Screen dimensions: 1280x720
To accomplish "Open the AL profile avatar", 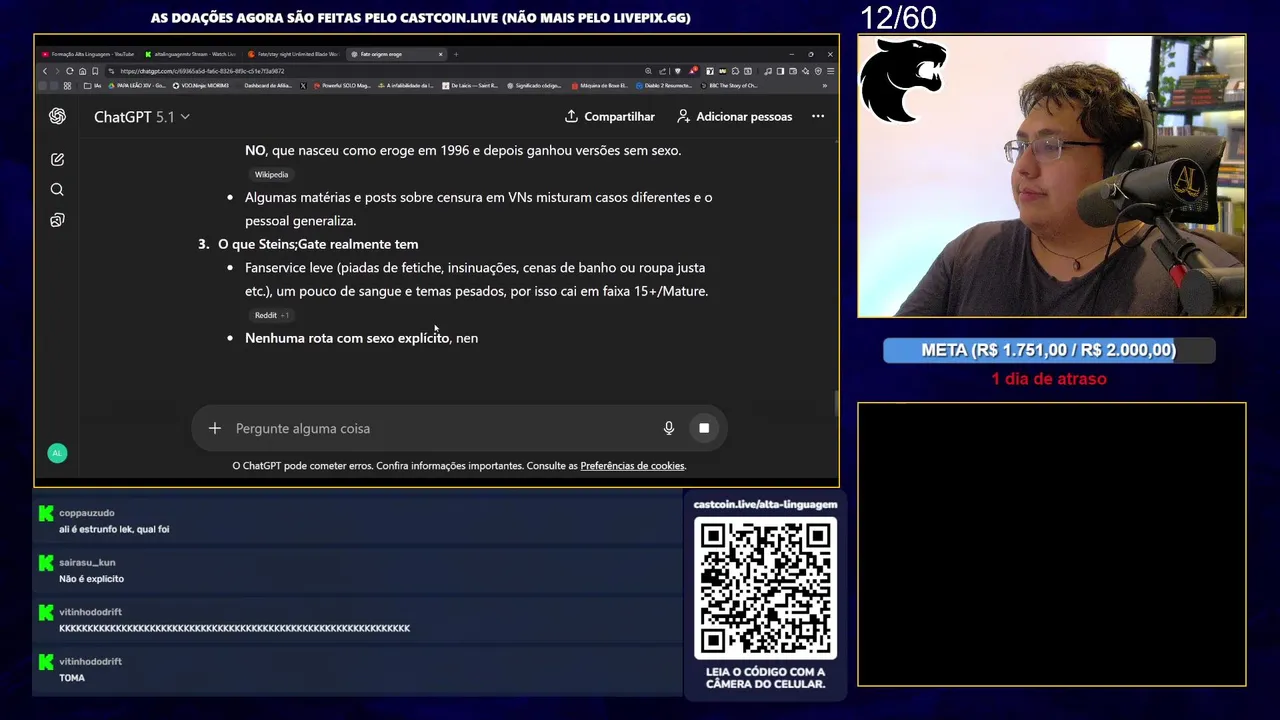I will 57,453.
